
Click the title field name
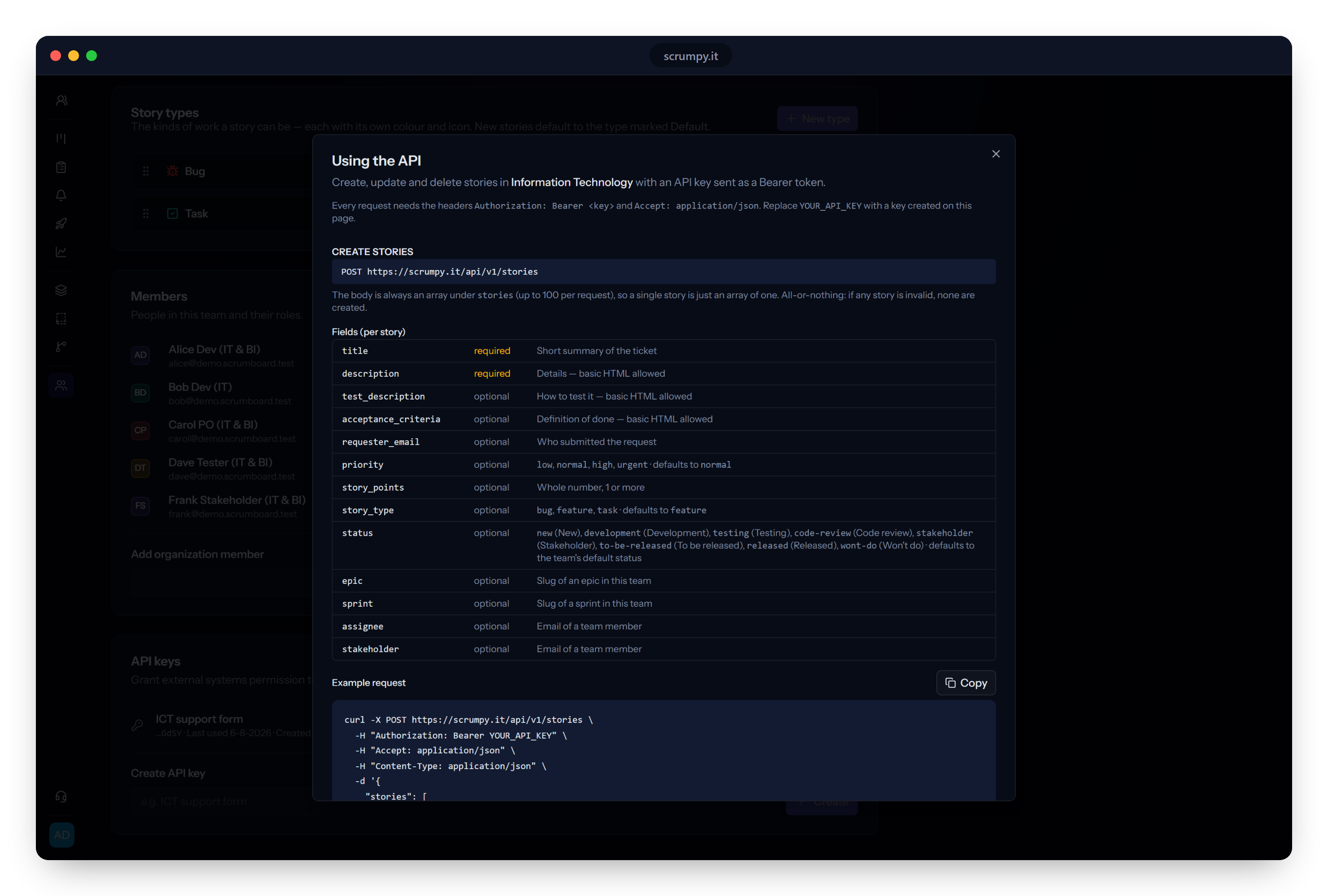click(x=355, y=351)
